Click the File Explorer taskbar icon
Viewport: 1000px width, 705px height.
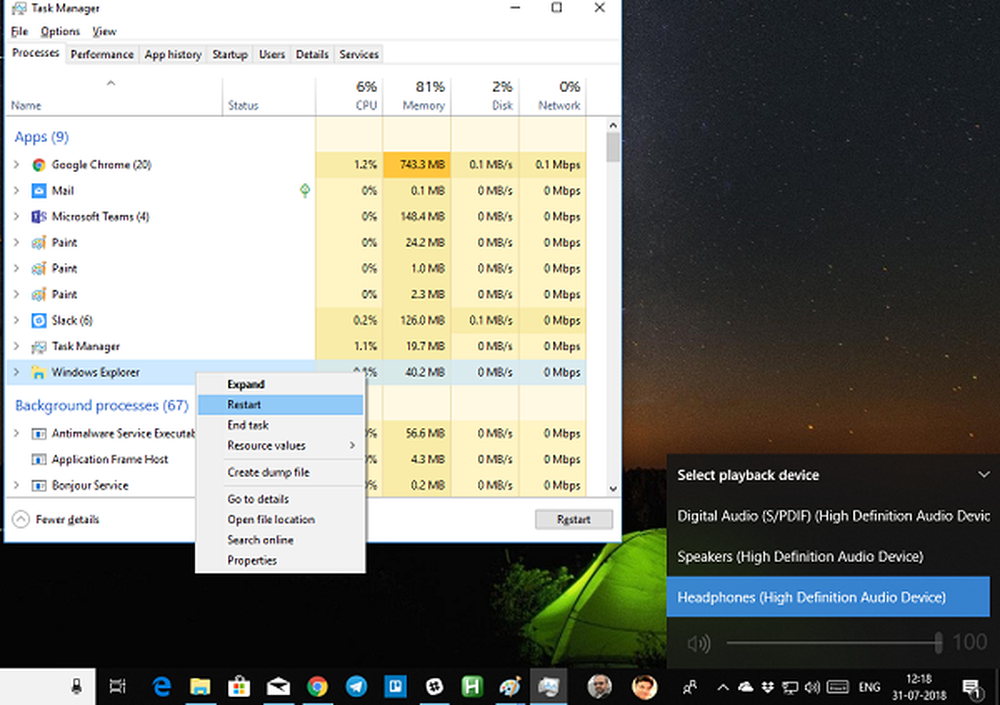(200, 686)
